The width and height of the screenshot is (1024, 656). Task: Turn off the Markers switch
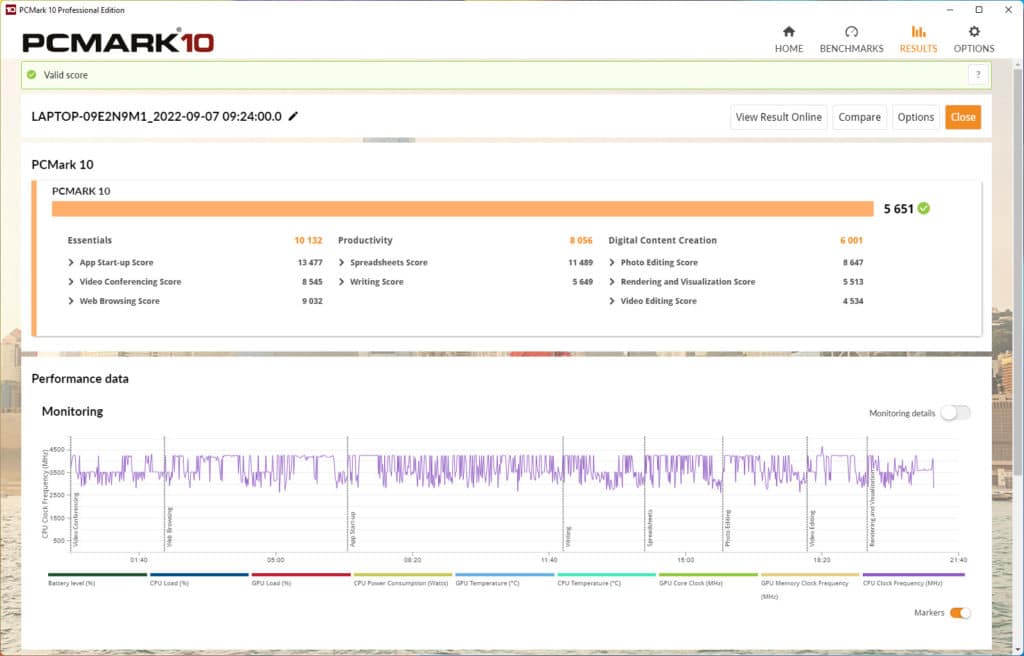point(960,613)
